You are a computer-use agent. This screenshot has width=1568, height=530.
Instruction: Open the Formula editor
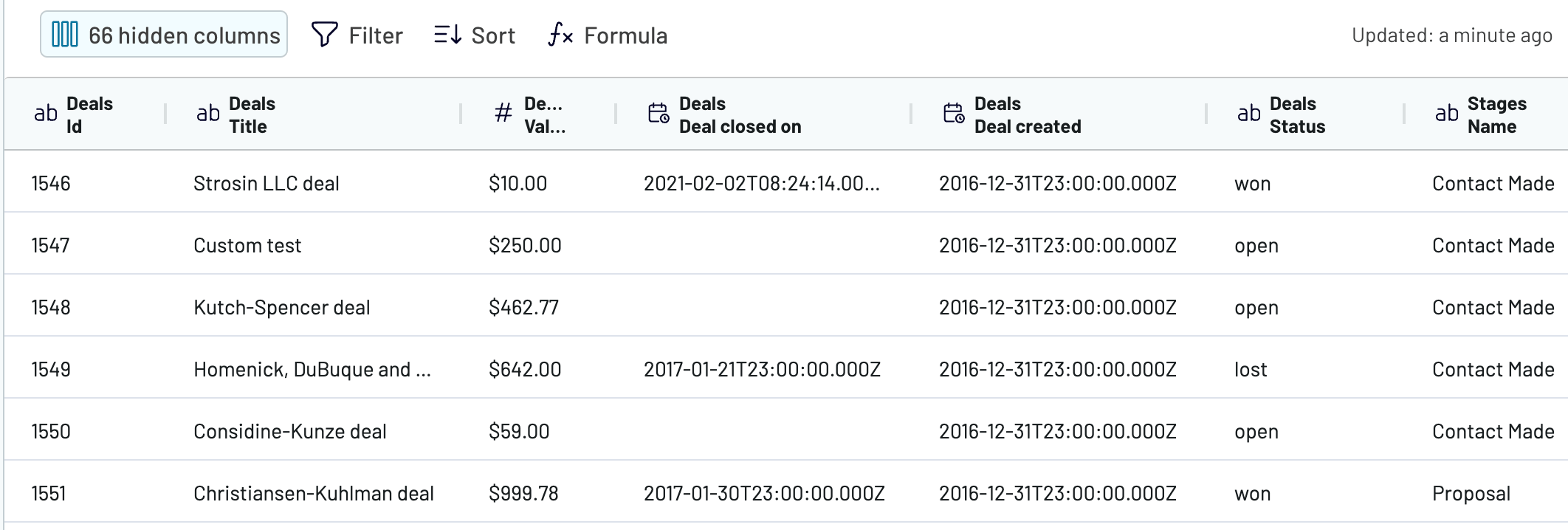(608, 35)
